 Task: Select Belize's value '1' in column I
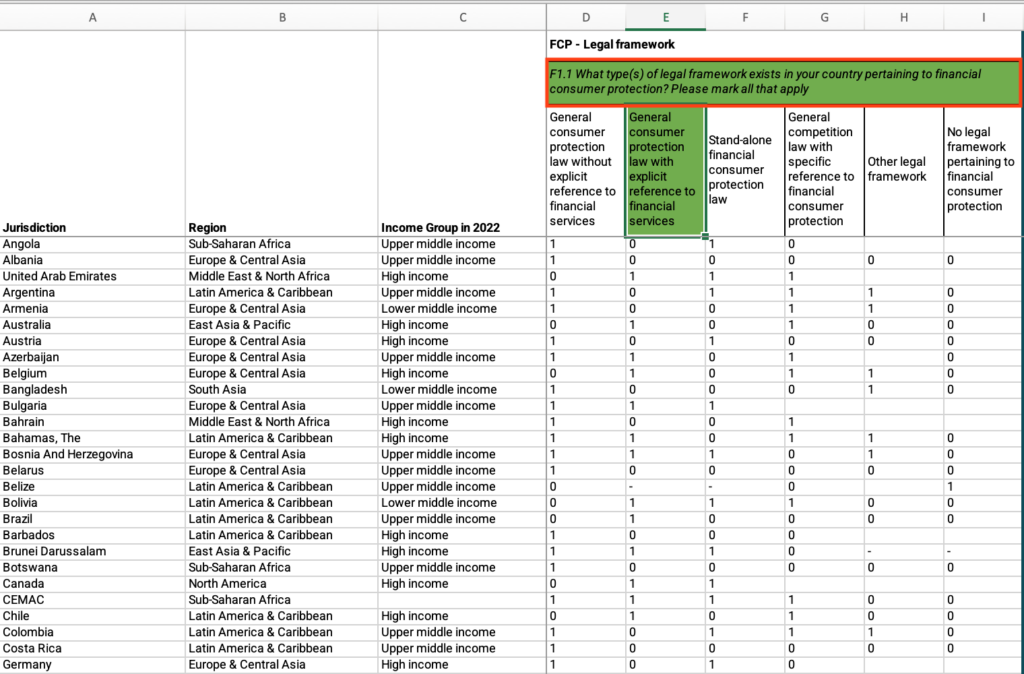pos(984,487)
